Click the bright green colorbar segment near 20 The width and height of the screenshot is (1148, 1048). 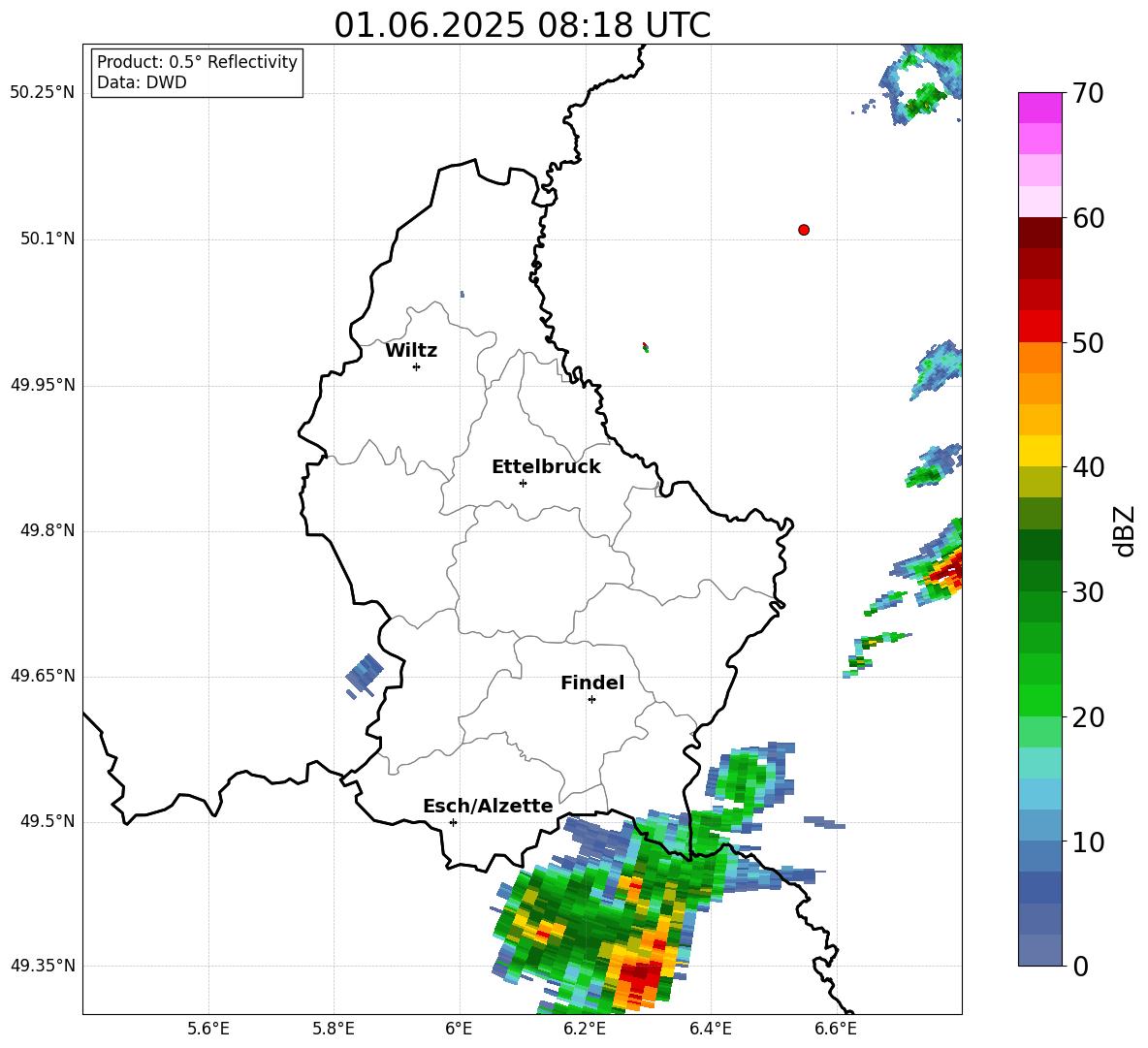click(x=1039, y=700)
